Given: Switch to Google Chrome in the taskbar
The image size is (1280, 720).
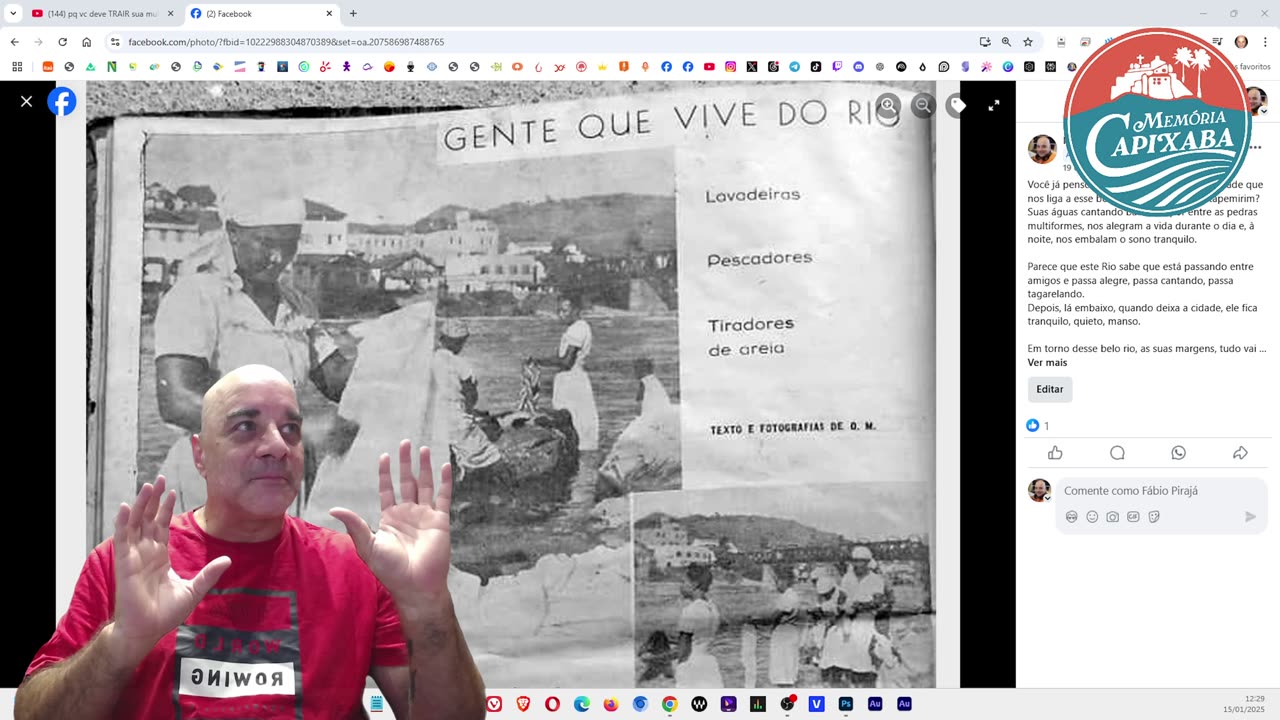Looking at the screenshot, I should (670, 704).
